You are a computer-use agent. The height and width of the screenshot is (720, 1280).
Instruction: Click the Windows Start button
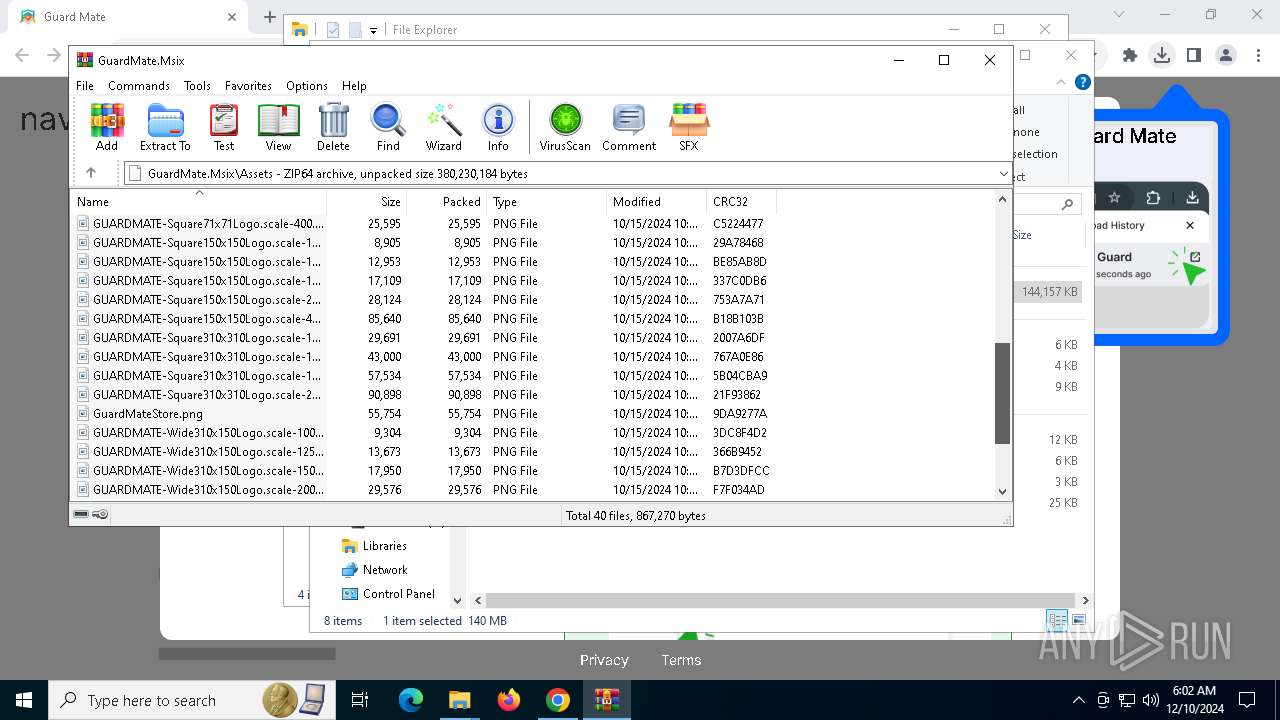pyautogui.click(x=24, y=700)
